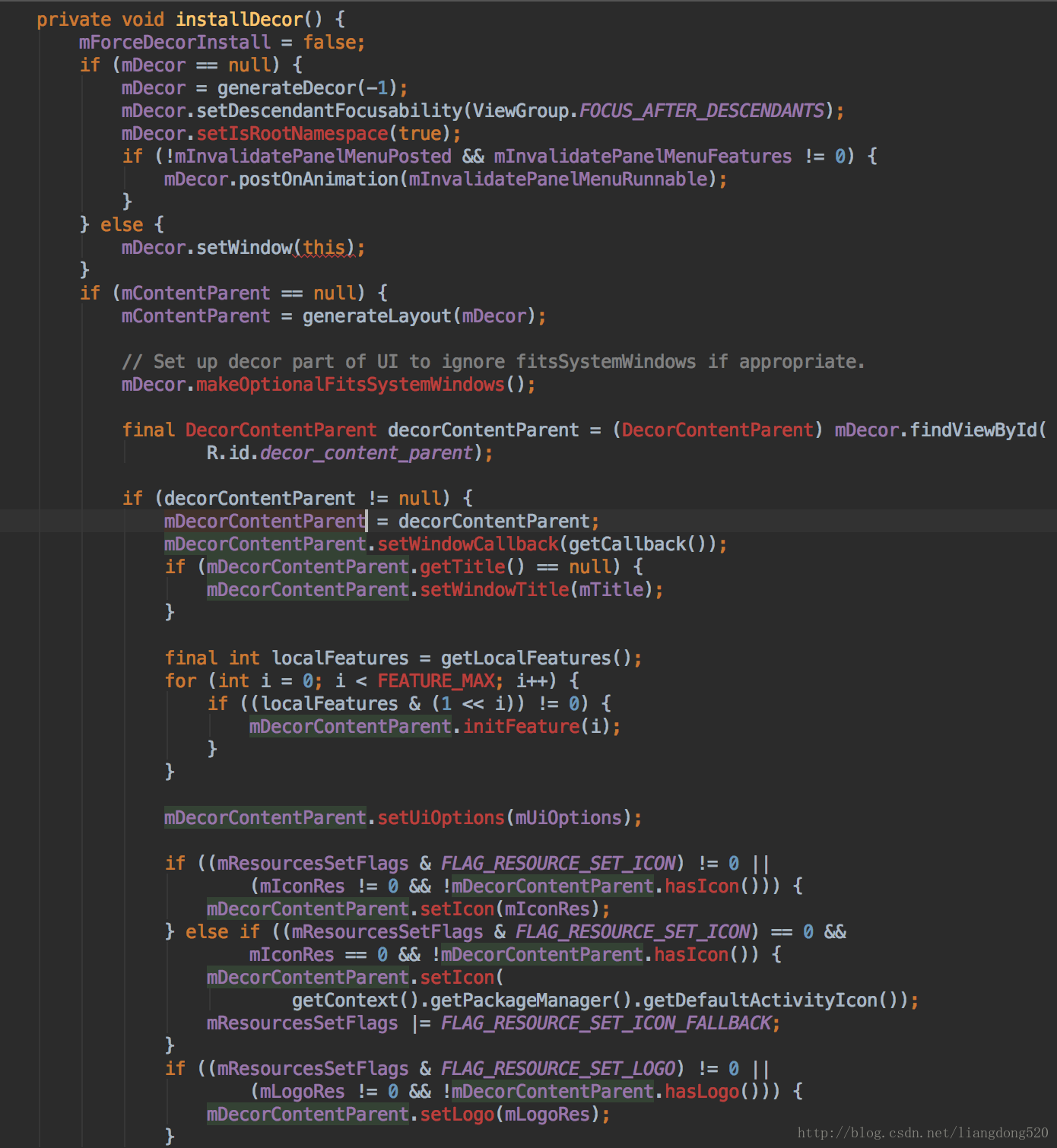Click 'else if' keyword for icon fallback
This screenshot has height=1148, width=1057.
pos(223,932)
